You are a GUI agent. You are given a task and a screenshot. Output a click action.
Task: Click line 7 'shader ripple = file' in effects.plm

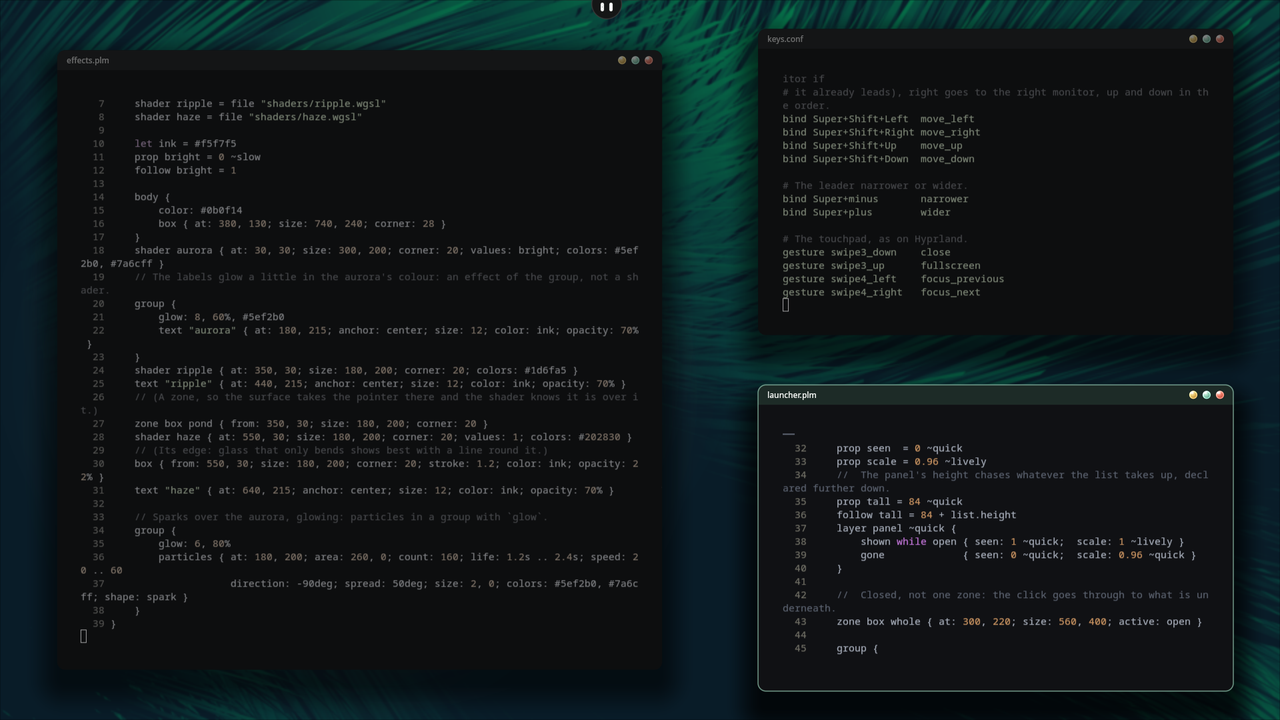(x=260, y=104)
